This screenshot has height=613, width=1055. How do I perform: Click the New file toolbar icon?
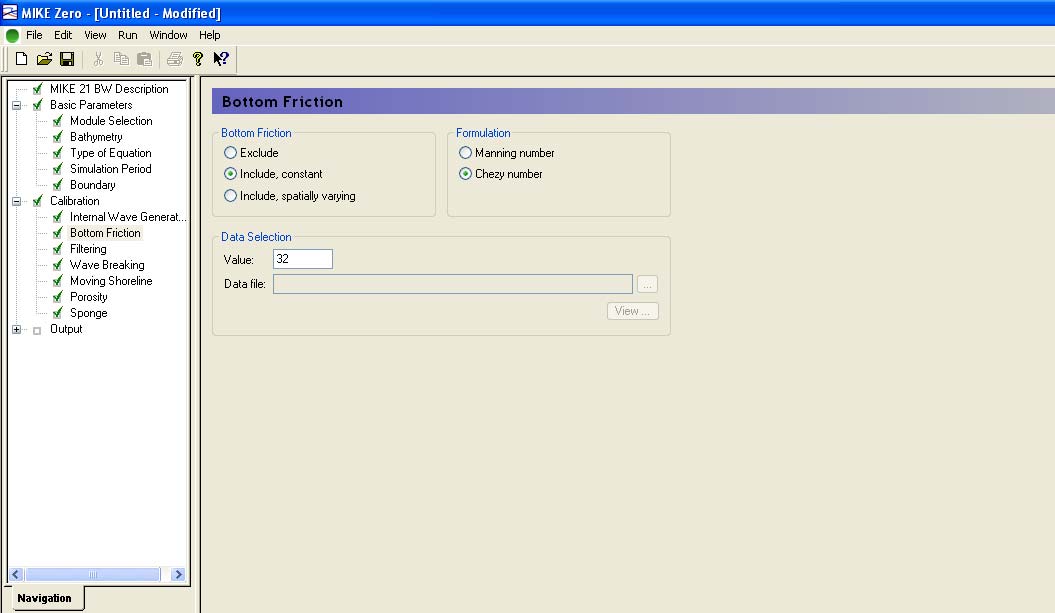pos(22,59)
